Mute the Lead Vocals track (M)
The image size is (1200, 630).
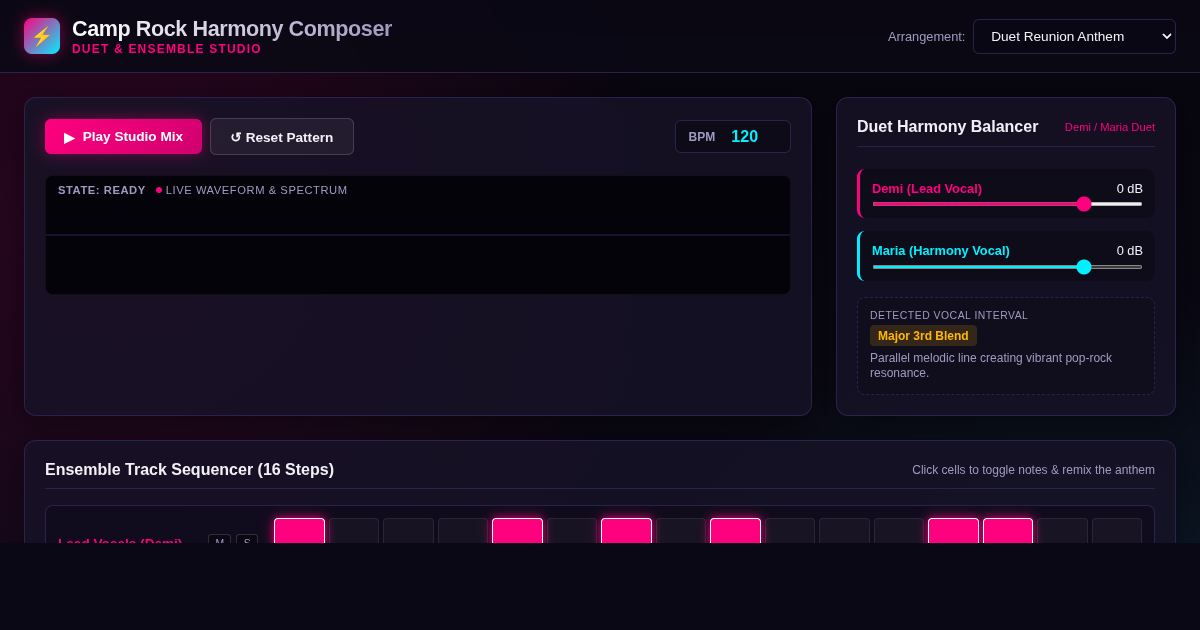[219, 539]
